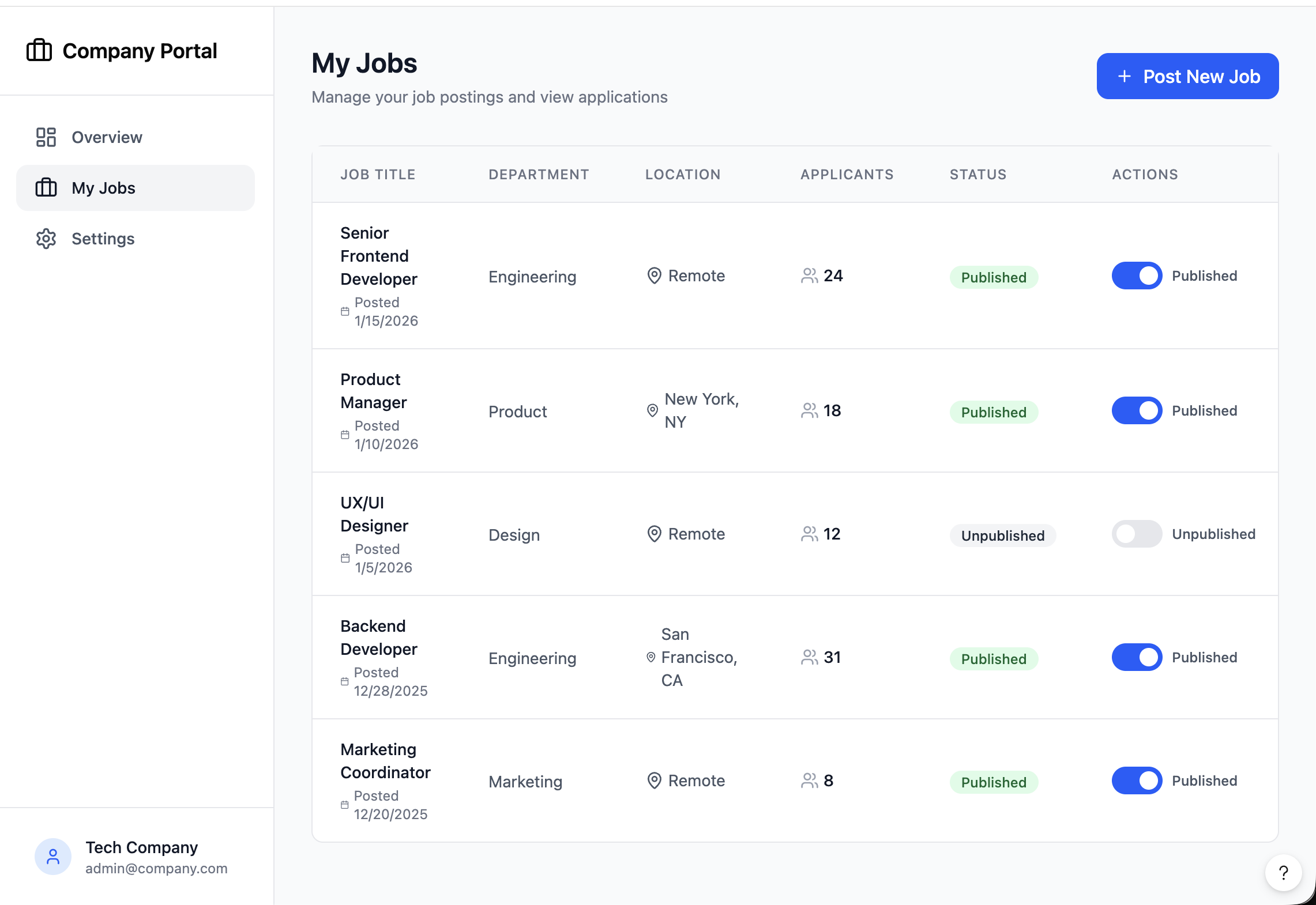Click the Post New Job button
Viewport: 1316px width, 905px height.
[x=1187, y=76]
